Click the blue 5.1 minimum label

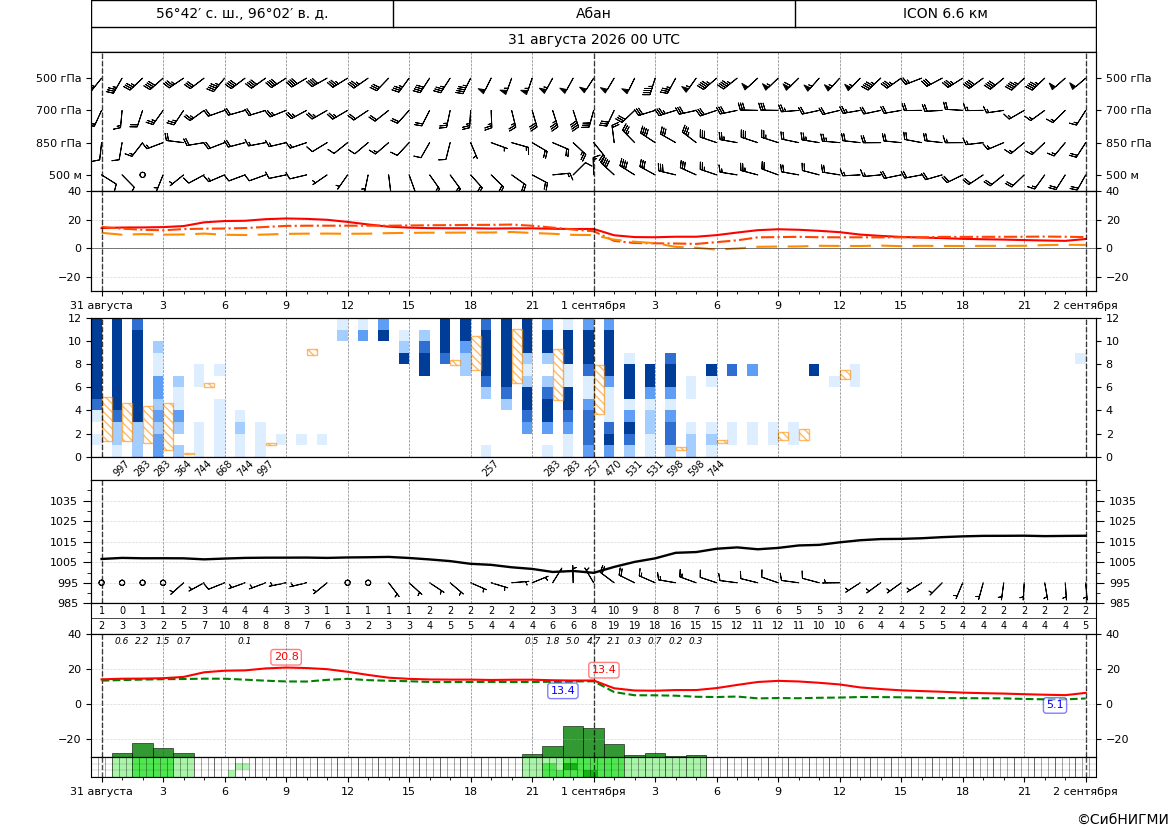click(1055, 704)
